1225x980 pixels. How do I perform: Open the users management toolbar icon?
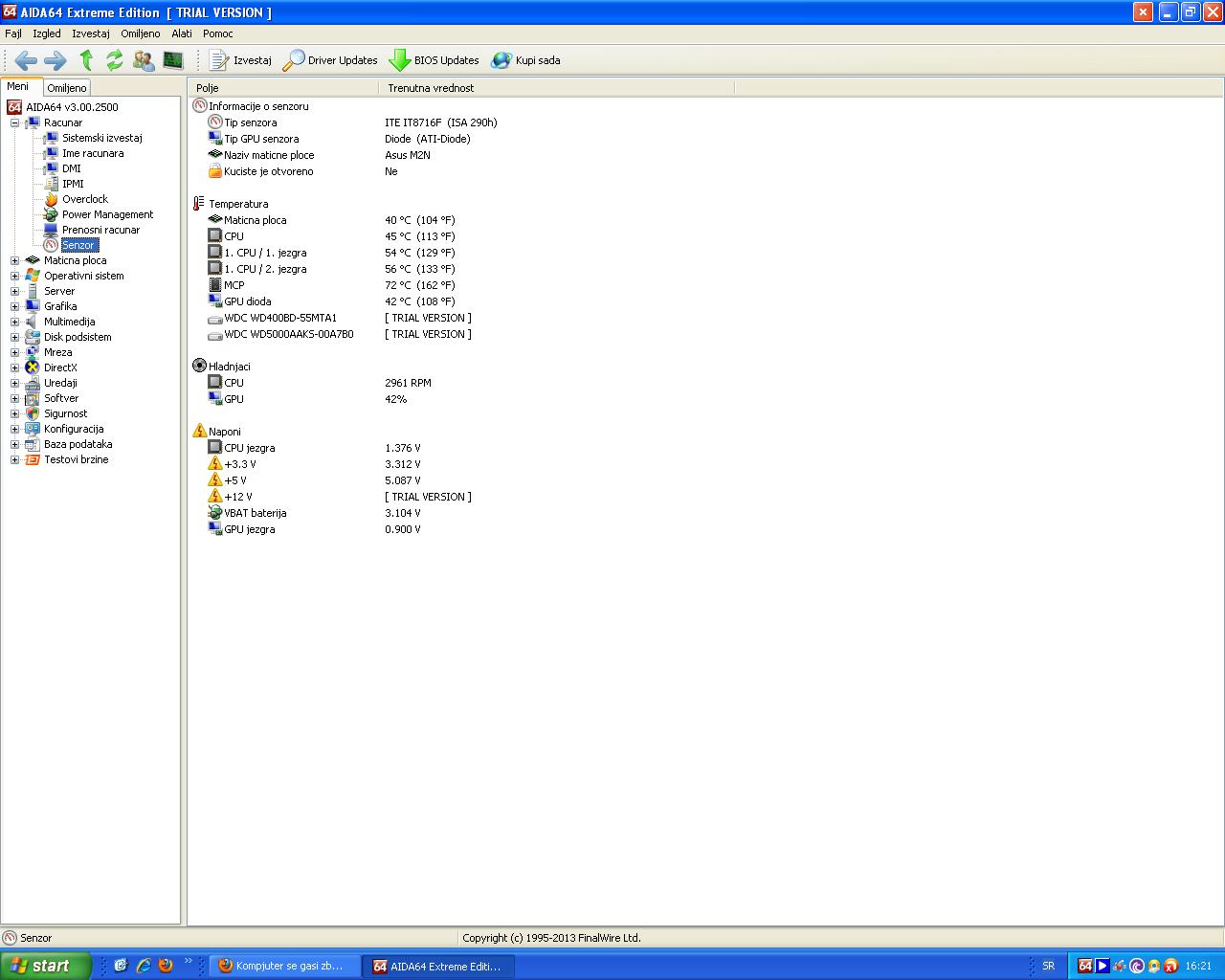(144, 60)
